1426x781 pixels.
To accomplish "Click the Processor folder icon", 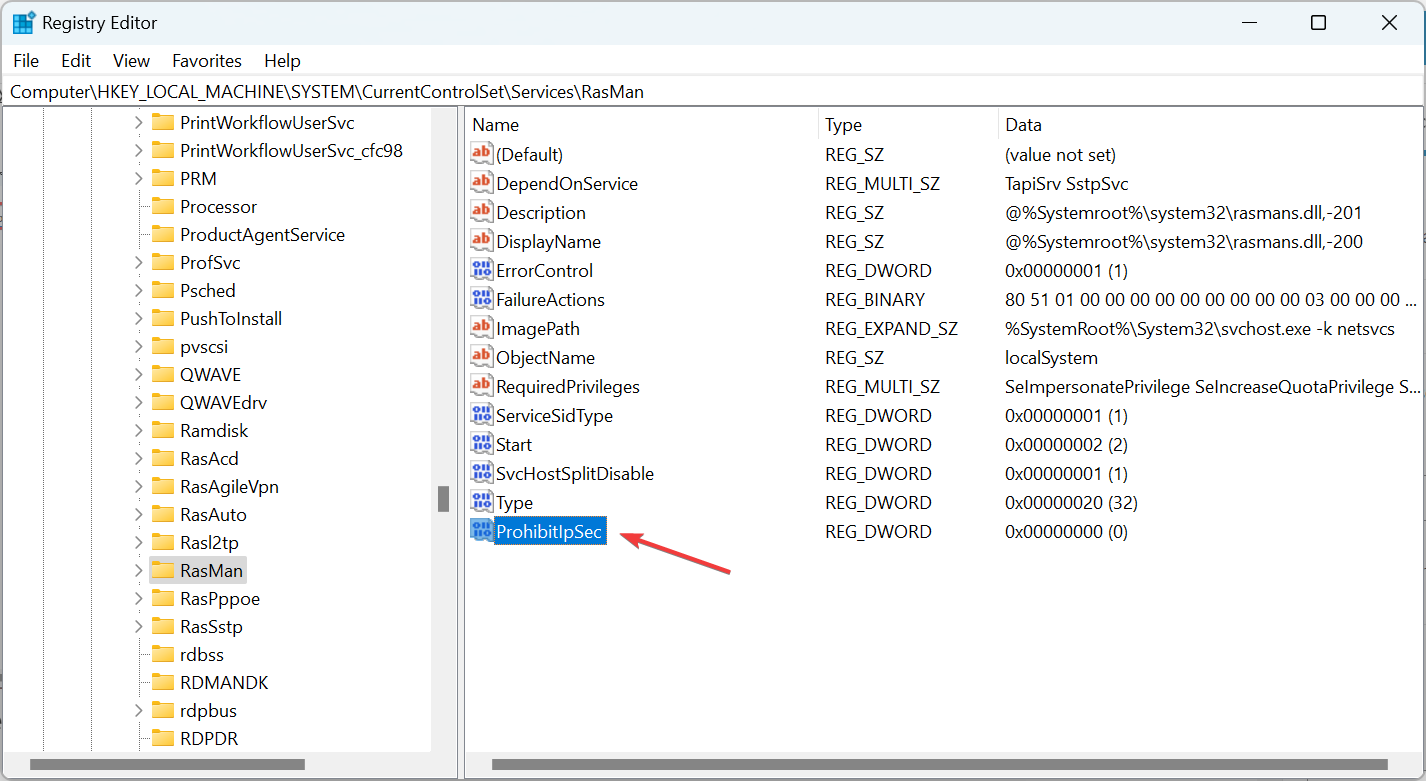I will [x=163, y=206].
